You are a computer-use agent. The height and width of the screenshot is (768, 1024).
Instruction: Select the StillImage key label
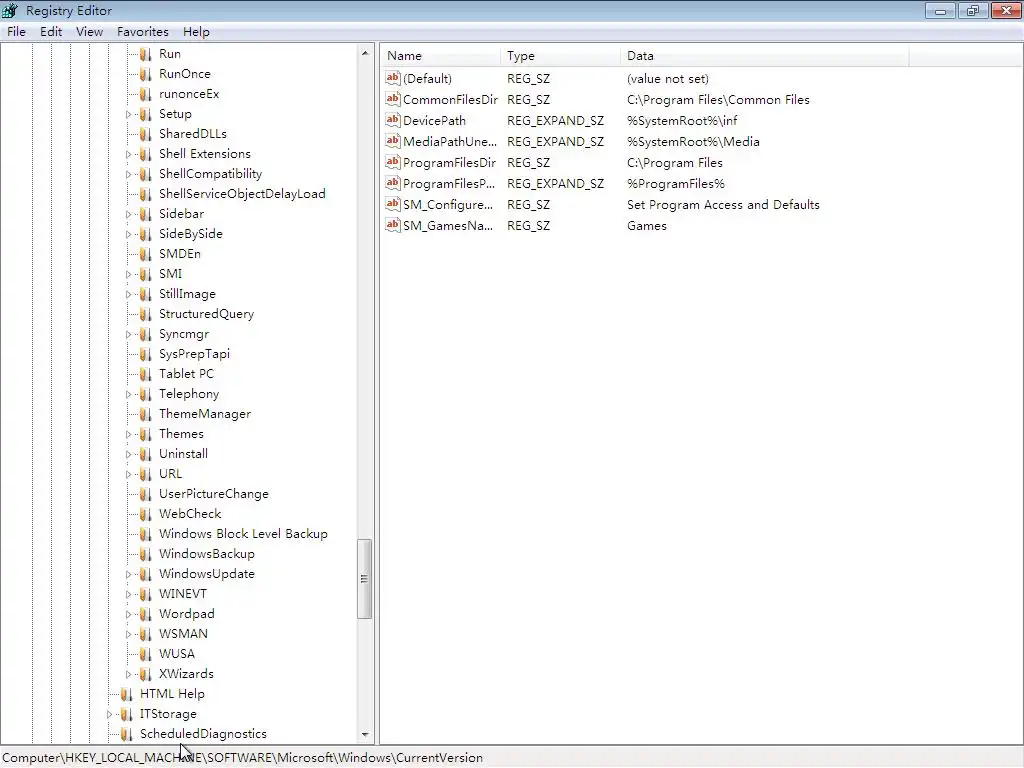tap(187, 294)
